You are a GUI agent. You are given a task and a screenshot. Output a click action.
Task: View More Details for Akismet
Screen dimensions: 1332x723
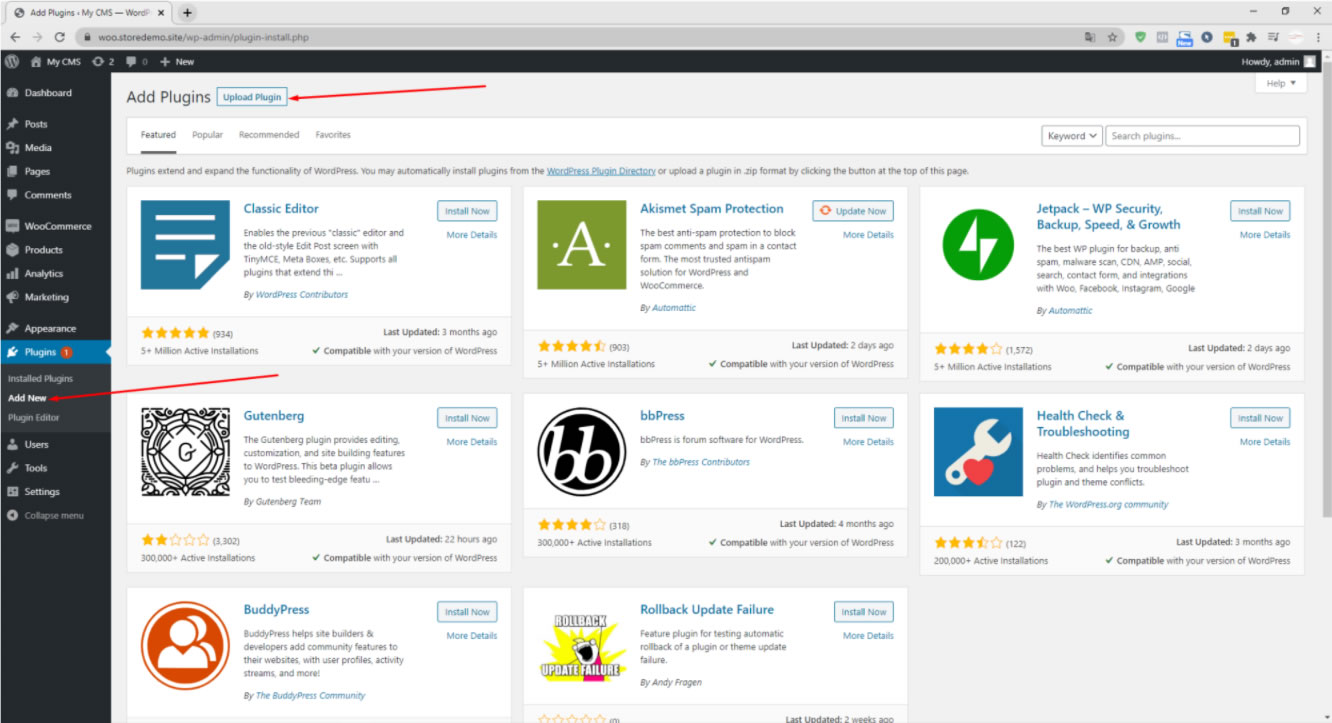(x=868, y=235)
